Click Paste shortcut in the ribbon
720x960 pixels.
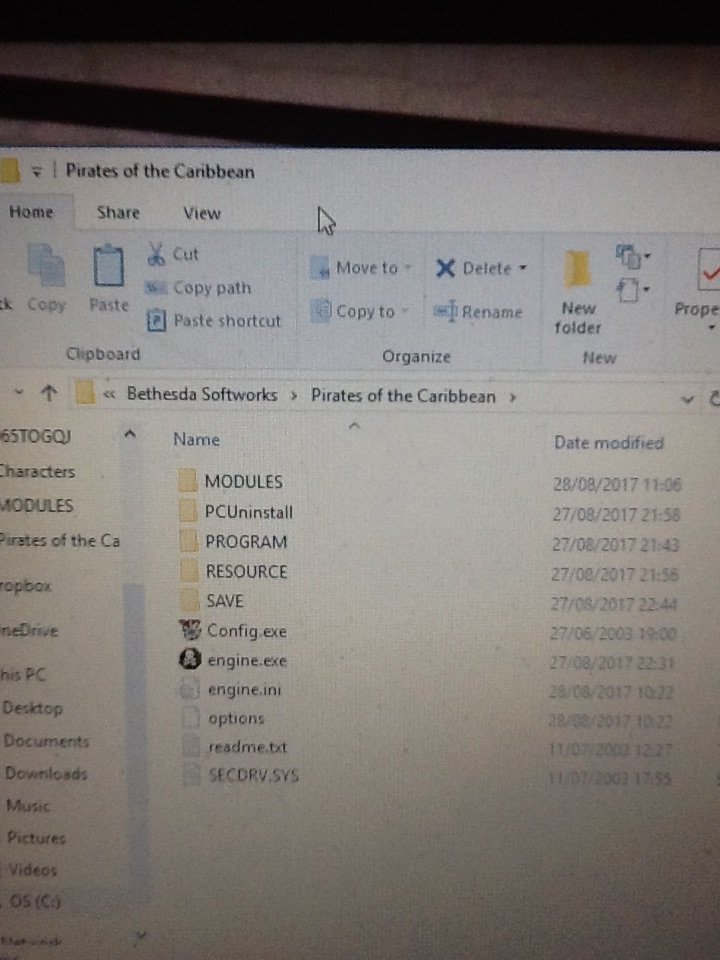point(214,320)
